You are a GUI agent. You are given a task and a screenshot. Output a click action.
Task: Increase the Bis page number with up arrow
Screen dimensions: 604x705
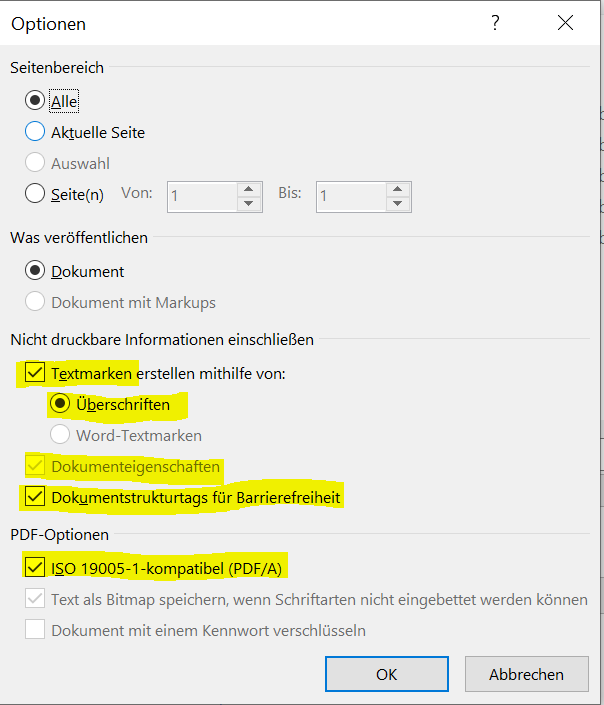(x=398, y=189)
